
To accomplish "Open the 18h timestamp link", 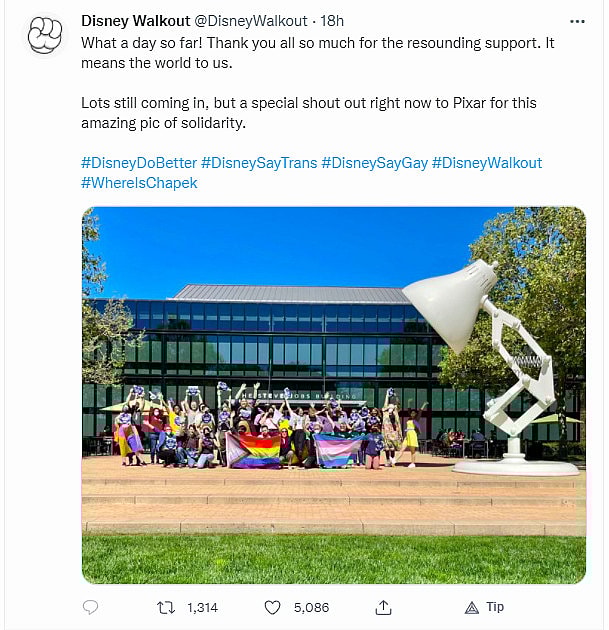I will pyautogui.click(x=332, y=20).
